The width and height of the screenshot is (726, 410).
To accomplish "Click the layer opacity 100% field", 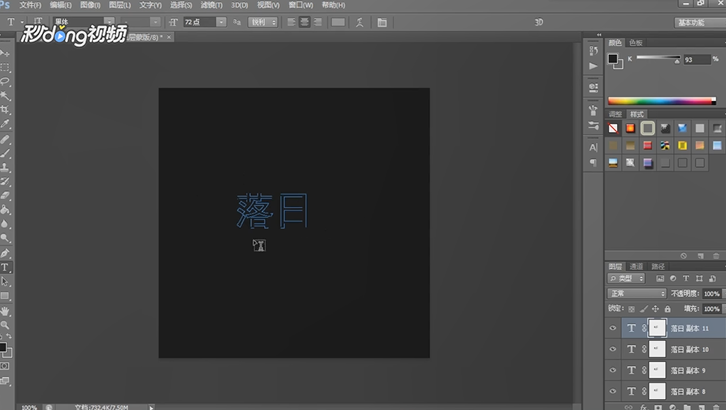I will click(x=712, y=293).
